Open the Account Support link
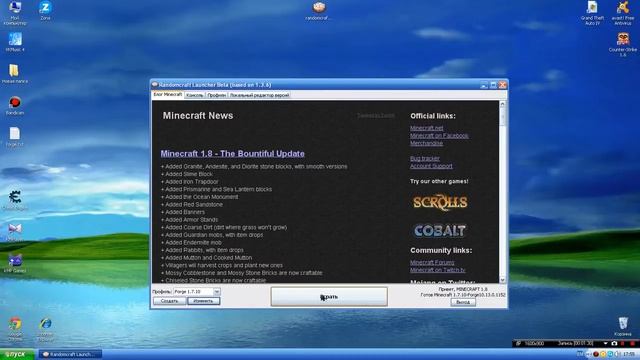Viewport: 640px width, 360px height. 431,166
